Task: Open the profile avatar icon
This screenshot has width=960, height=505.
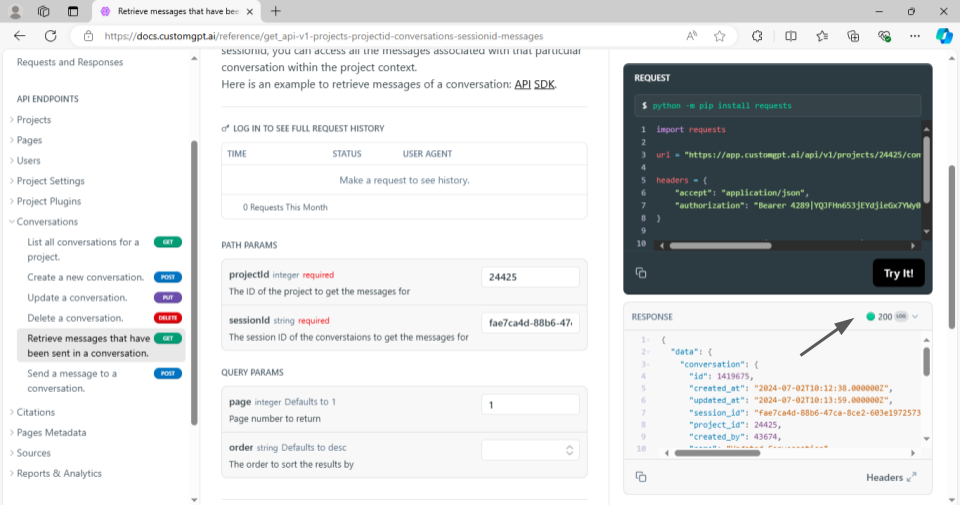Action: pos(15,11)
